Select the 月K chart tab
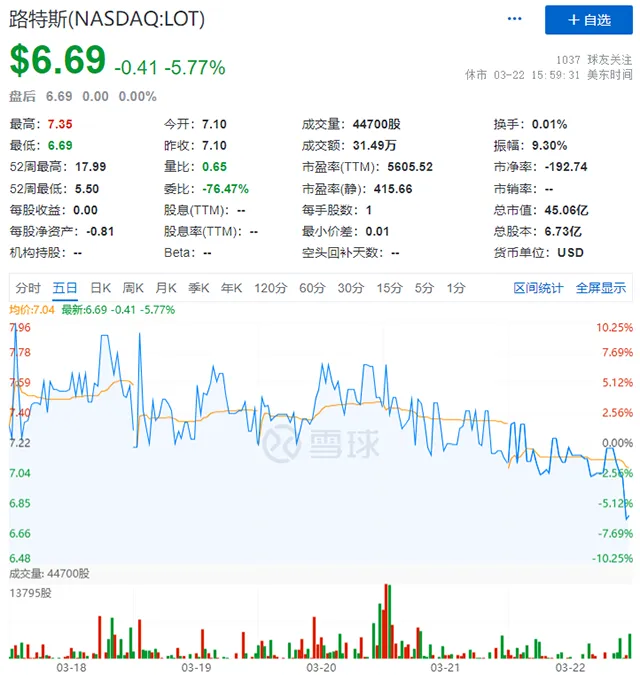Viewport: 640px width, 675px height. [x=166, y=288]
